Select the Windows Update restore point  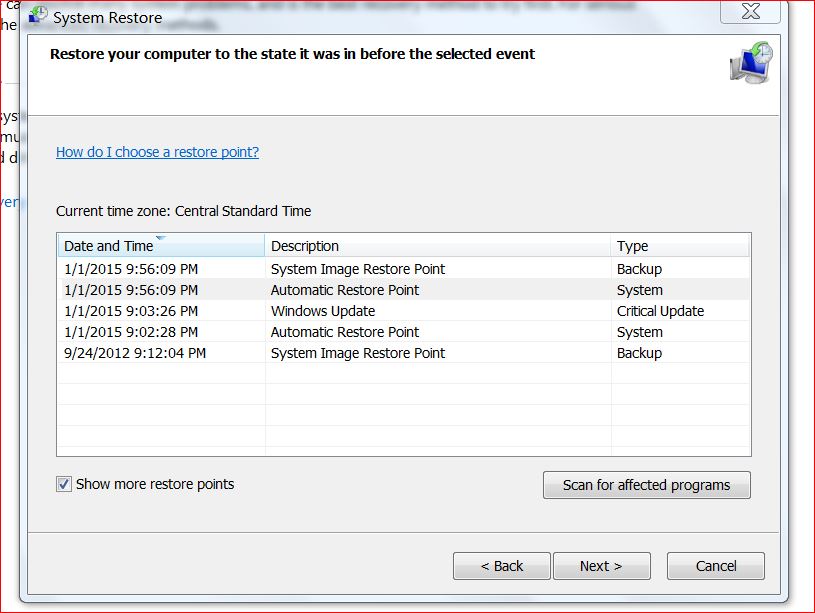click(x=323, y=311)
